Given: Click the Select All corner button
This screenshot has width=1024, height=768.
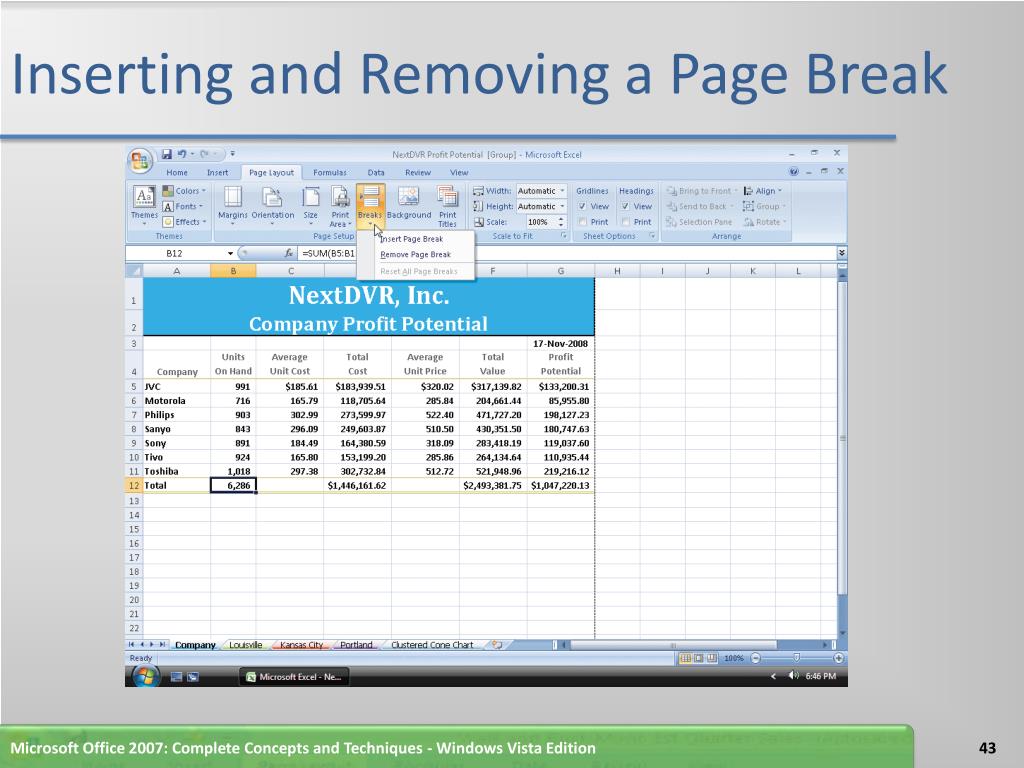Looking at the screenshot, I should point(134,270).
